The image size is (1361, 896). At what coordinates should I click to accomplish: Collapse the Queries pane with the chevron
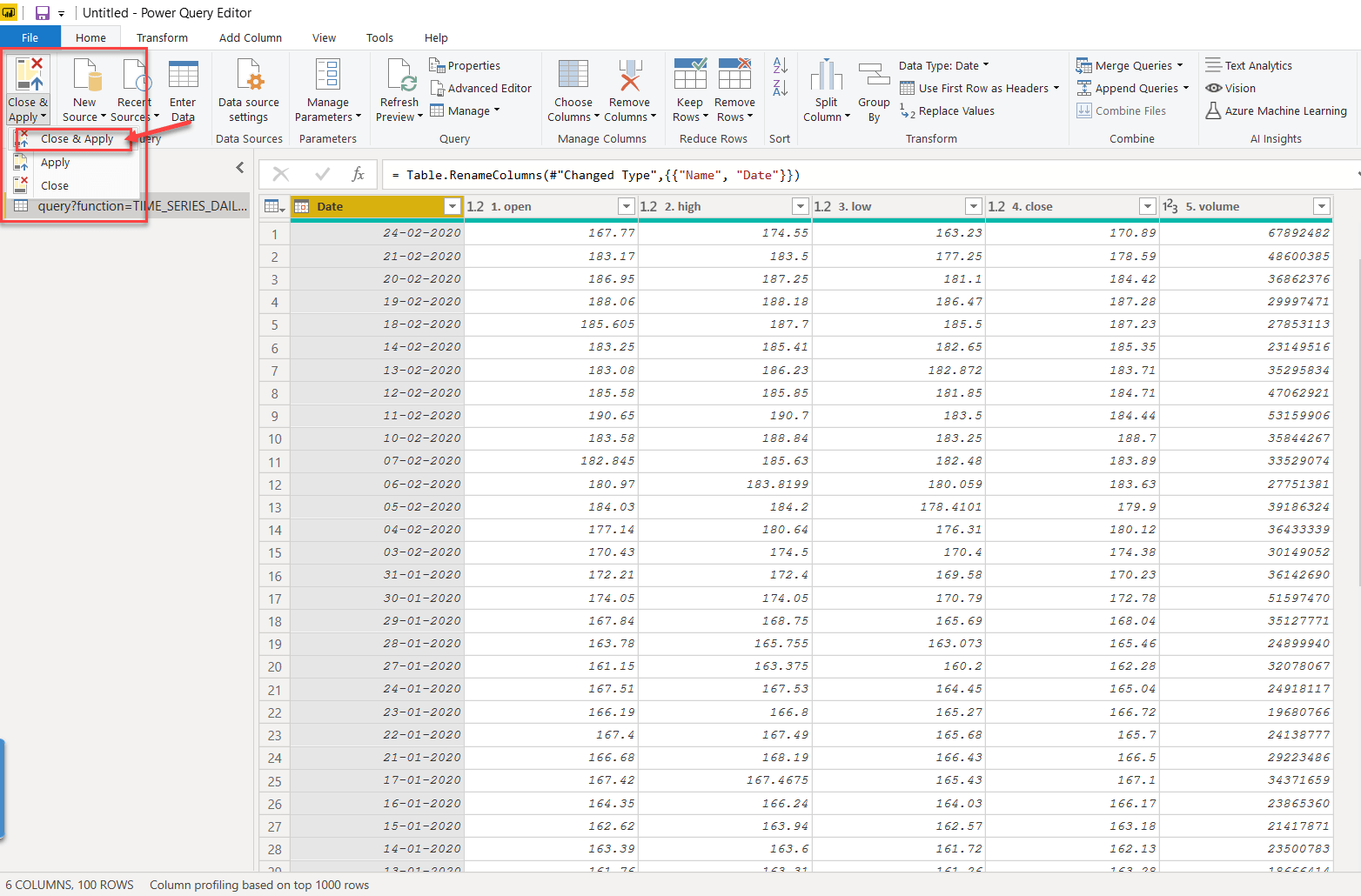point(240,168)
